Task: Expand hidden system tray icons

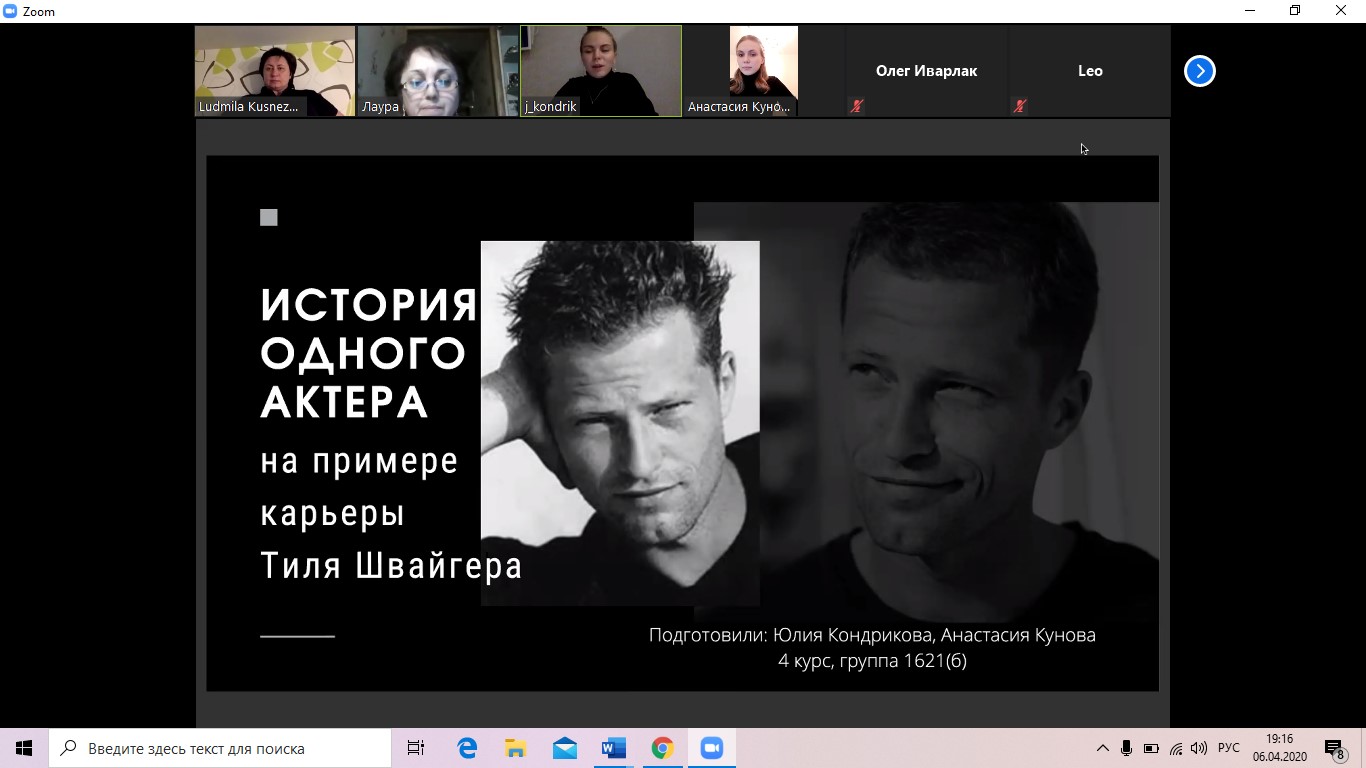Action: point(1103,748)
